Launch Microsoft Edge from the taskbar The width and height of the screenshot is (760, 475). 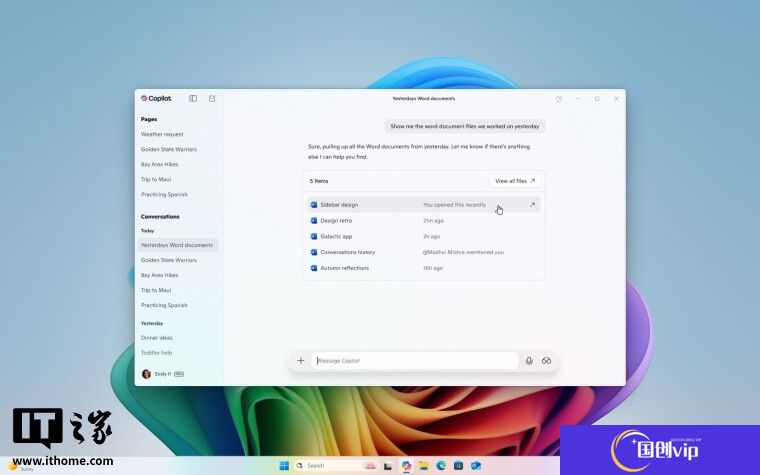[x=441, y=466]
